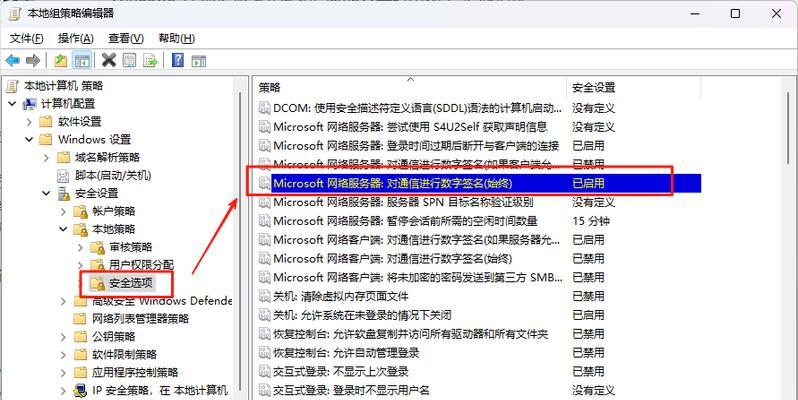Select 将未加密的密码发送到第三方 SMB policy
Image resolution: width=798 pixels, height=400 pixels.
click(418, 277)
